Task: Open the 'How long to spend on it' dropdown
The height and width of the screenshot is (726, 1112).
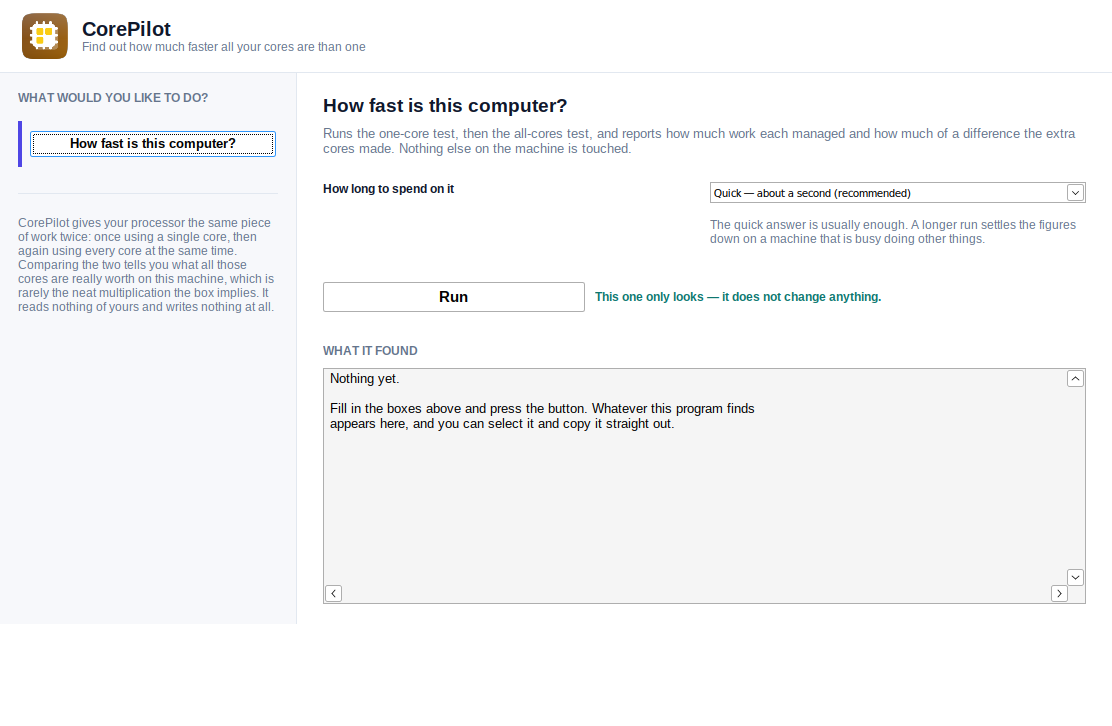Action: click(x=897, y=193)
